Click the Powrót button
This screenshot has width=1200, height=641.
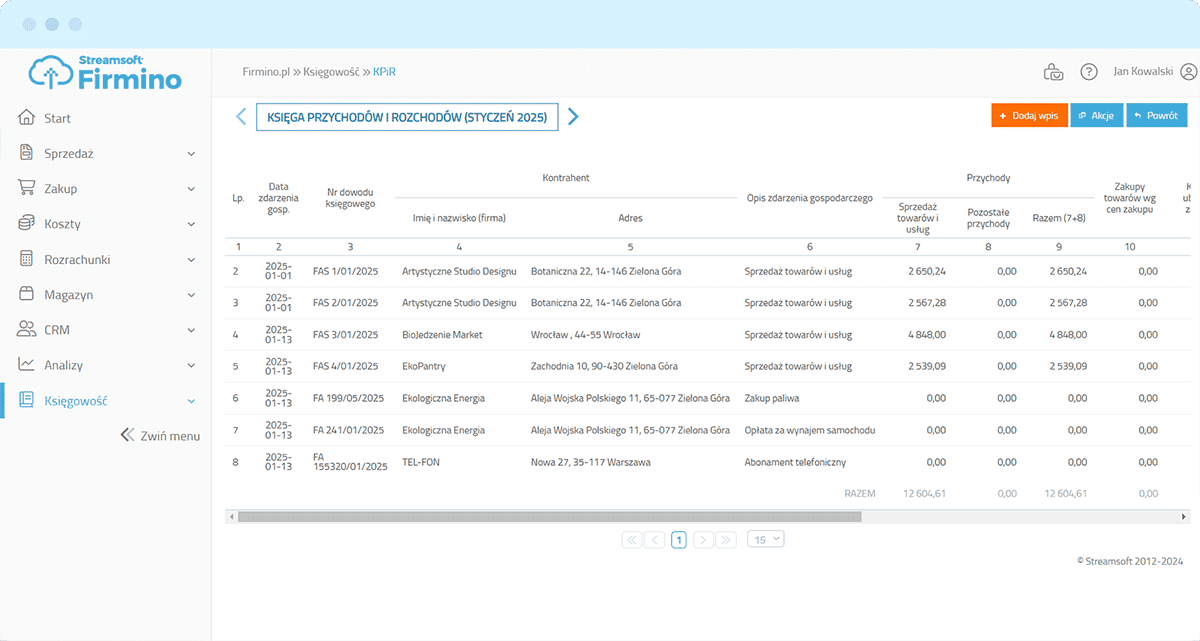1157,116
